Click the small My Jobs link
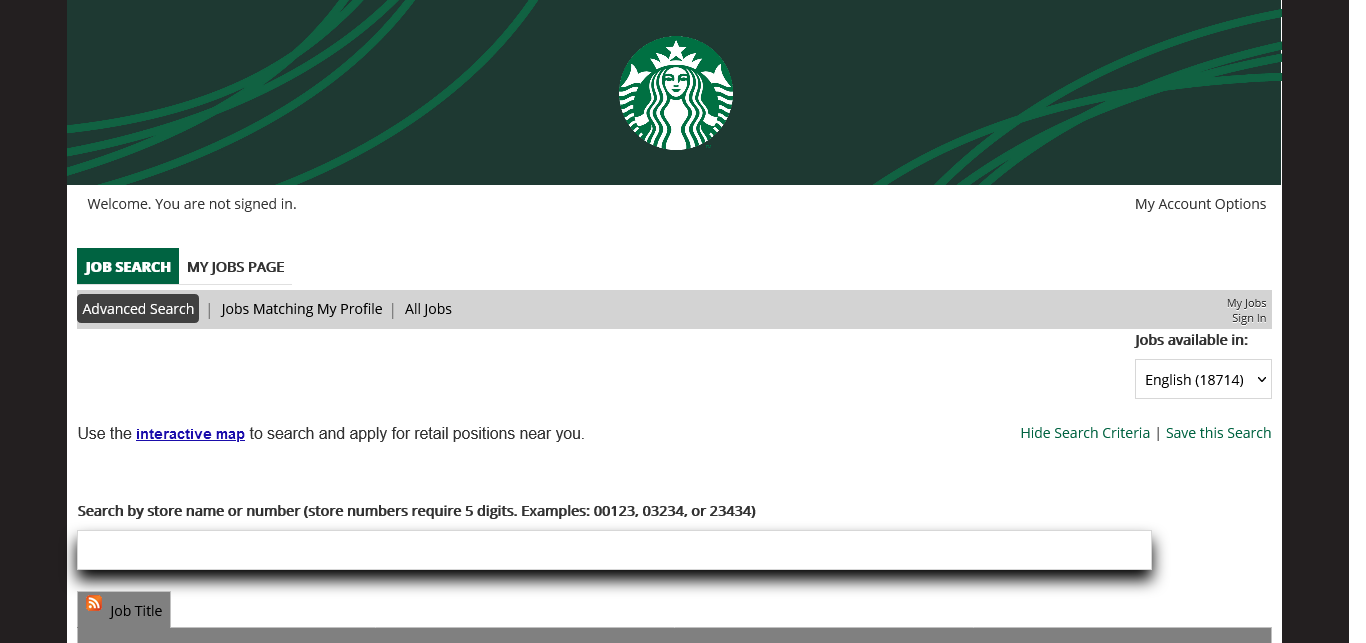 pyautogui.click(x=1246, y=303)
